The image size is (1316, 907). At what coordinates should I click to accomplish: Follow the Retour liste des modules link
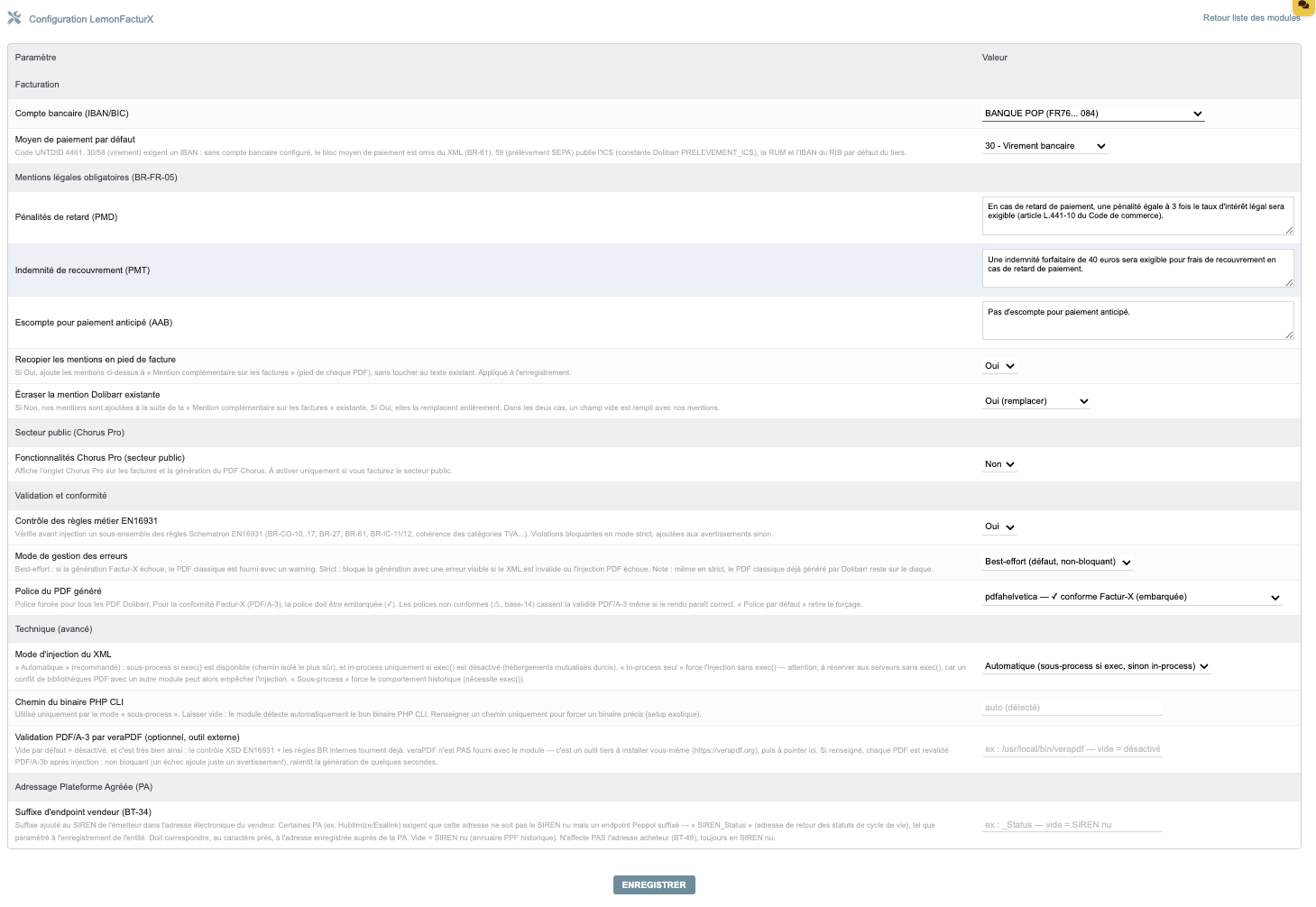pos(1251,18)
